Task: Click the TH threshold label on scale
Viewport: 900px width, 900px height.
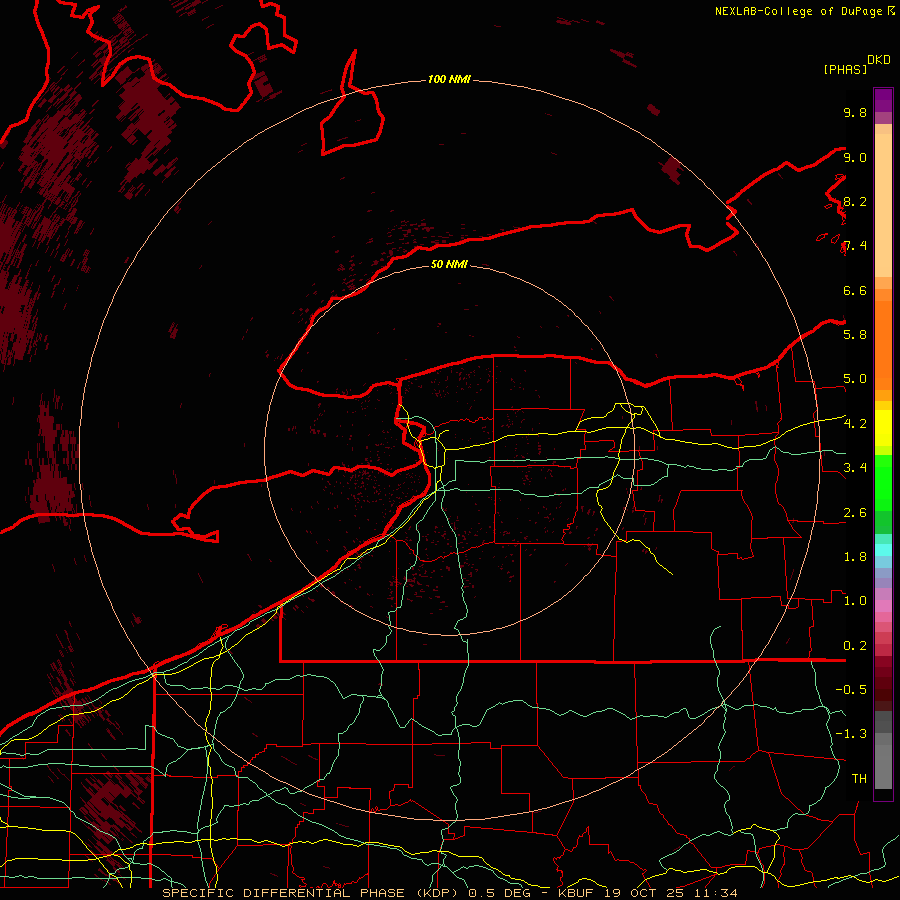Action: tap(858, 778)
